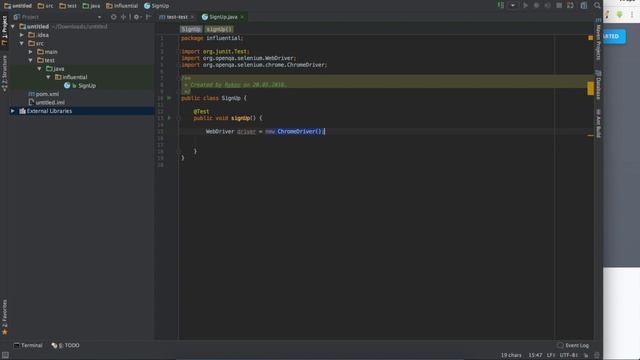Viewport: 640px width, 360px height.
Task: Toggle the Database side panel
Action: tap(598, 85)
